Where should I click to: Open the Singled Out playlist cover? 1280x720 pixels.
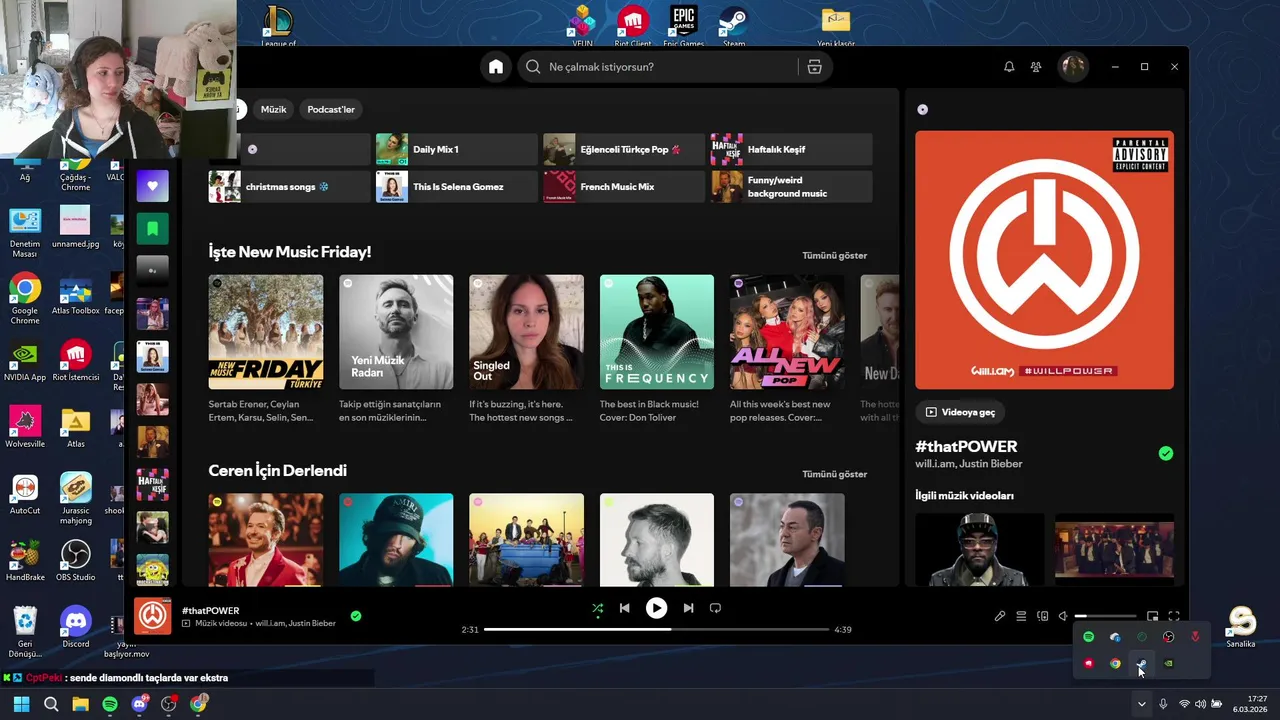click(x=526, y=332)
